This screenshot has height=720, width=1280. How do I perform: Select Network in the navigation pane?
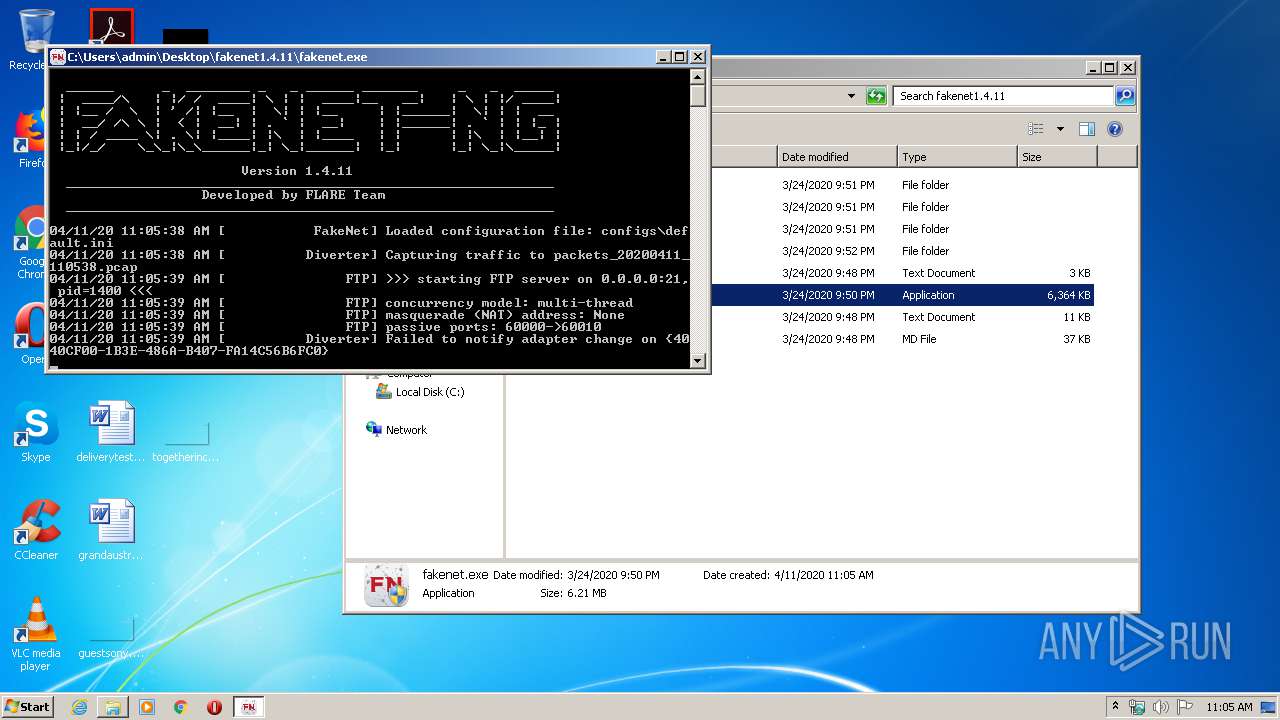tap(396, 430)
